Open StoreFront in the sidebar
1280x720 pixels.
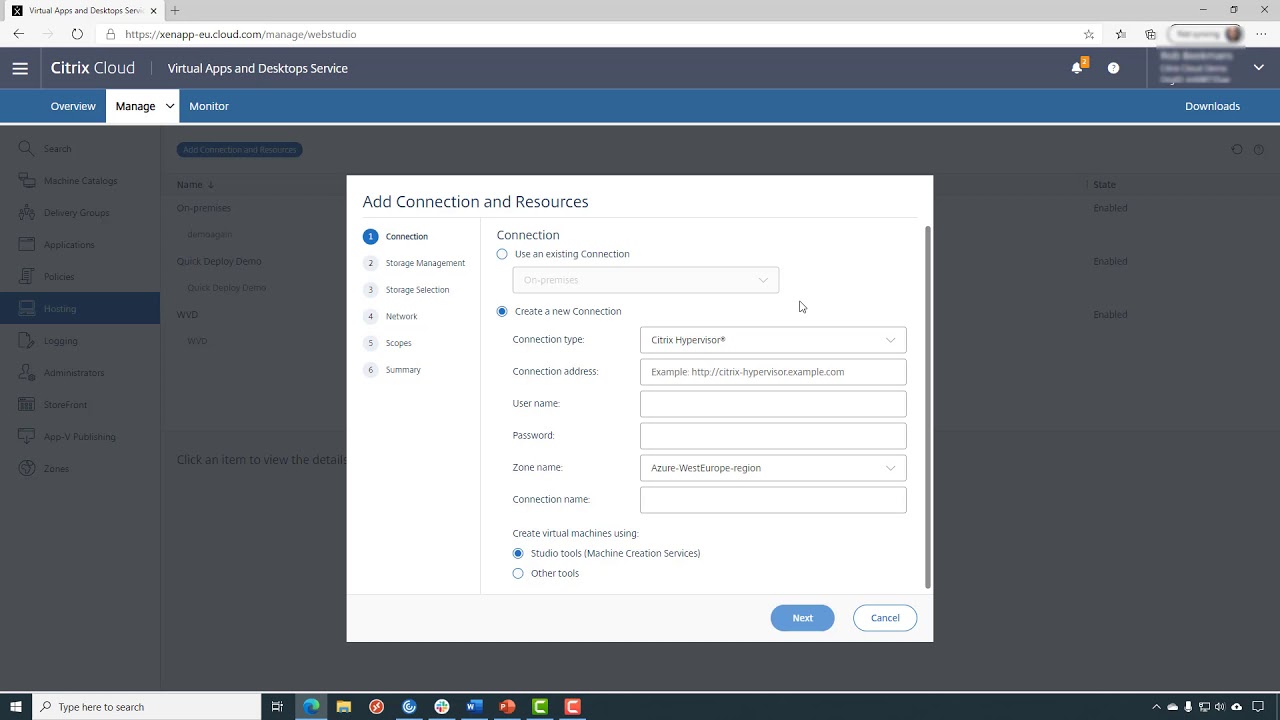point(80,405)
